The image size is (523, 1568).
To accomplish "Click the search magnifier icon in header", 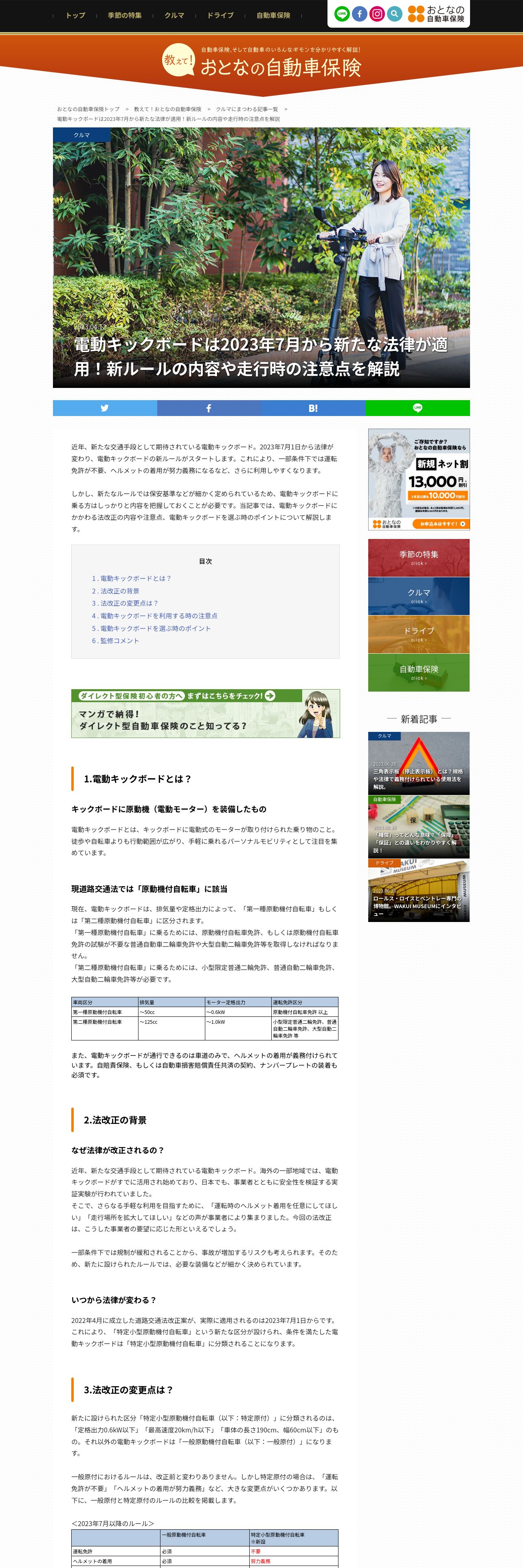I will (x=395, y=13).
